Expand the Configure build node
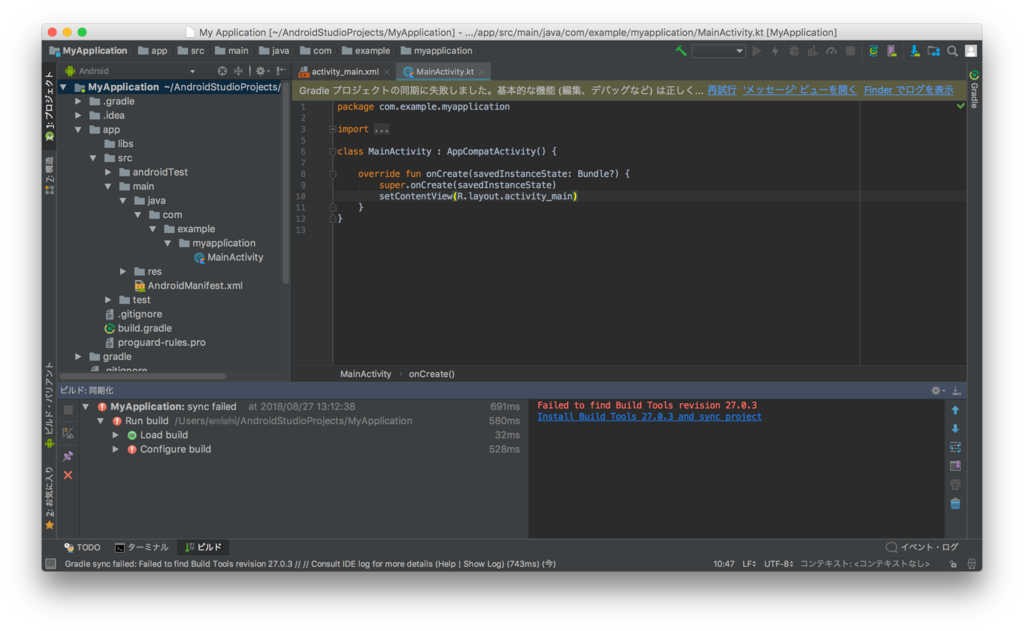1024x631 pixels. point(116,449)
